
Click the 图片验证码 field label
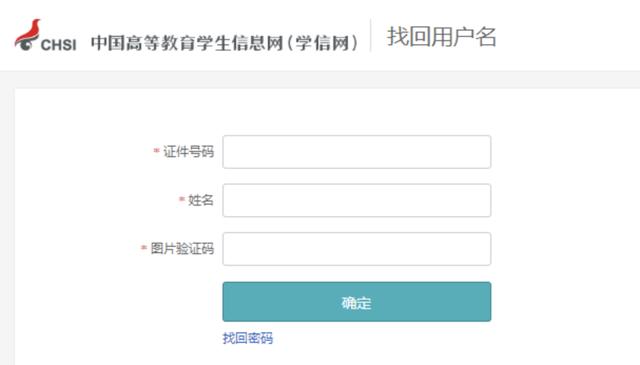coord(182,248)
